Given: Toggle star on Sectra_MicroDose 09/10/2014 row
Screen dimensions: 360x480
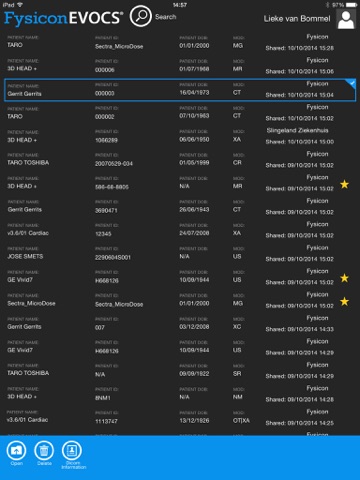Looking at the screenshot, I should coord(344,301).
